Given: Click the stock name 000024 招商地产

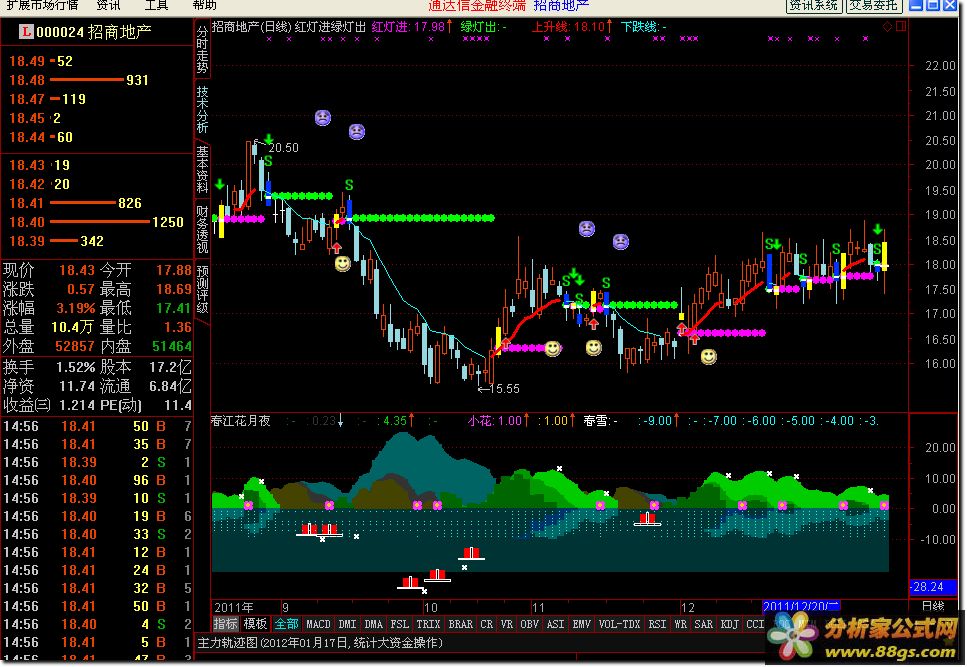Looking at the screenshot, I should [94, 31].
